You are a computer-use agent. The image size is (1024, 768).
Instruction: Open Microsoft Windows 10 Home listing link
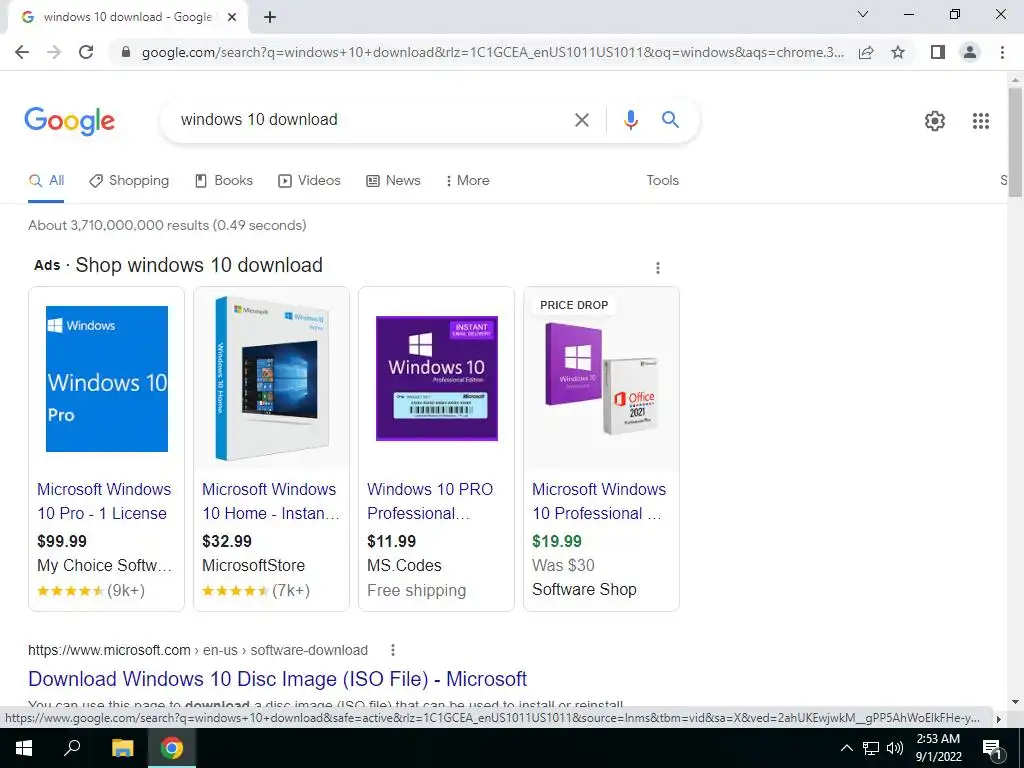tap(270, 501)
